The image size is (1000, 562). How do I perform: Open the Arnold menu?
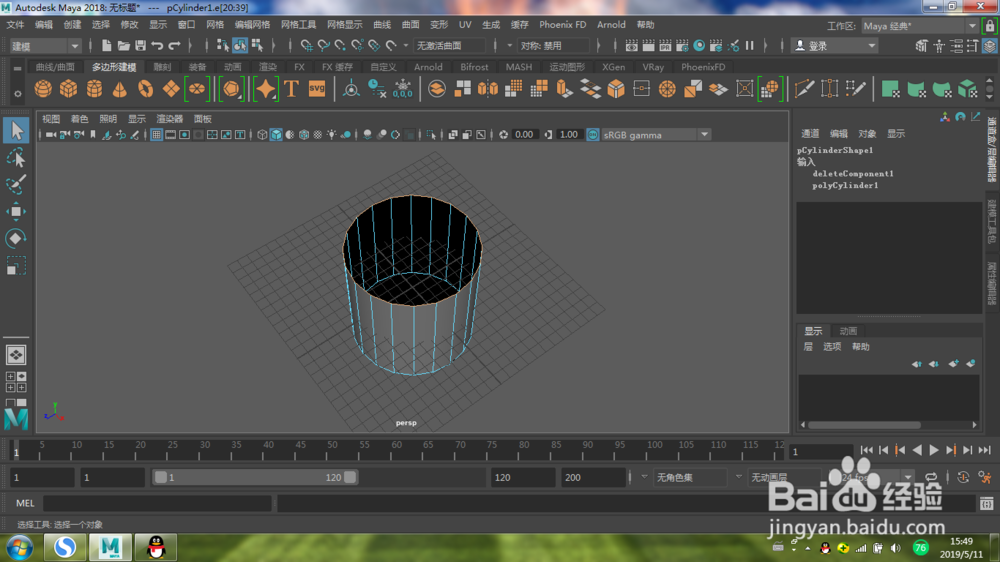(611, 25)
